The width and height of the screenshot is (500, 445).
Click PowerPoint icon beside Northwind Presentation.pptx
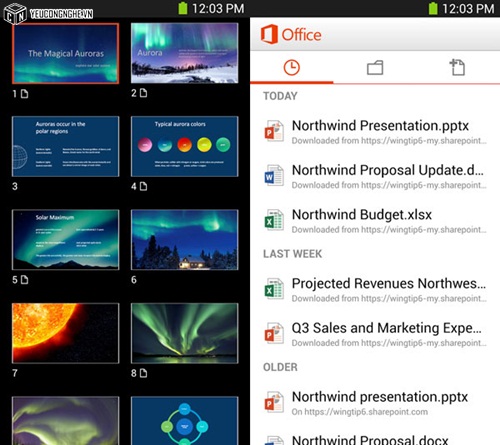pos(274,131)
